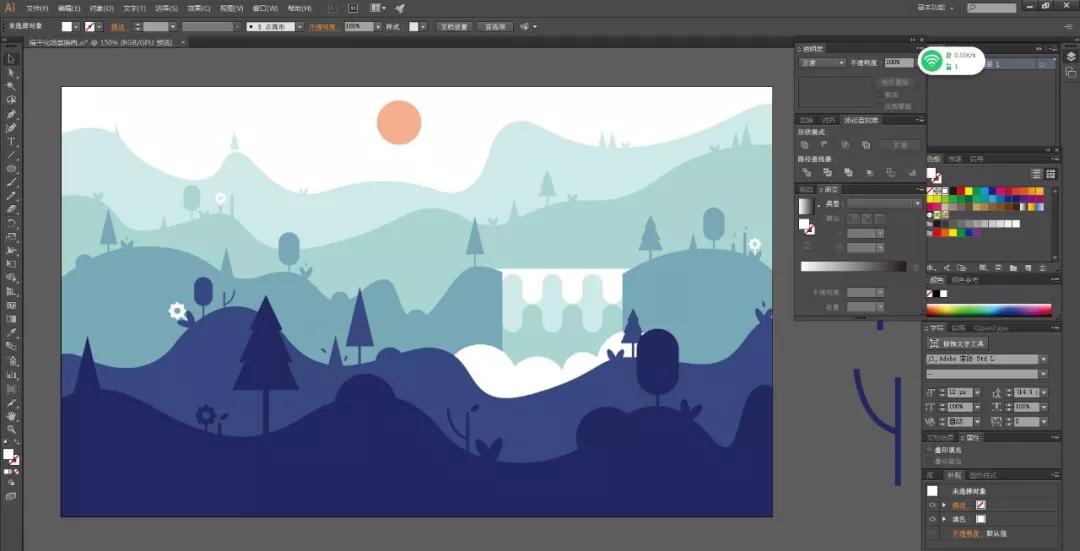
Task: Open the 文件(F) menu
Action: pos(37,8)
